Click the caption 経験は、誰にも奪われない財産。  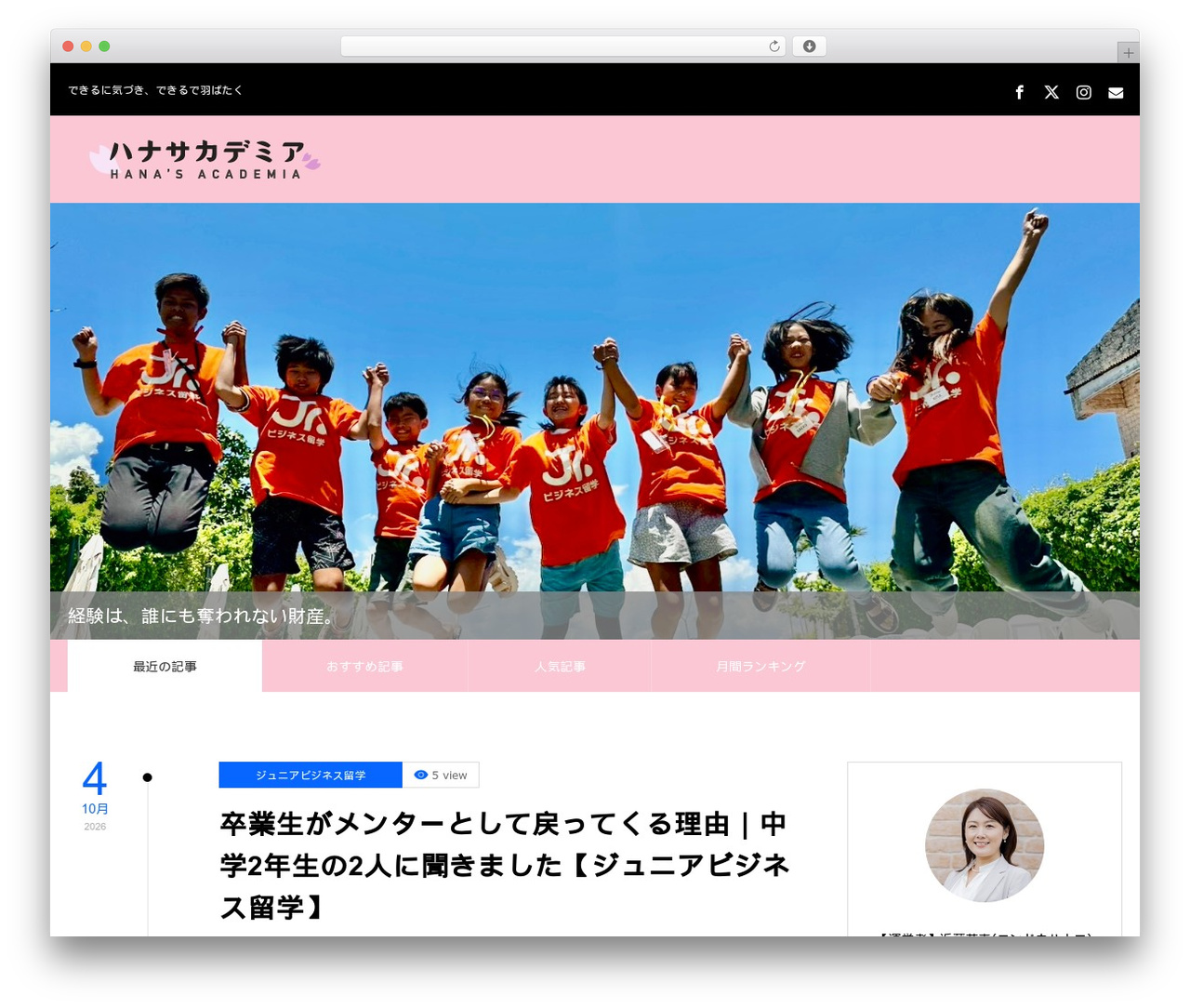(202, 616)
